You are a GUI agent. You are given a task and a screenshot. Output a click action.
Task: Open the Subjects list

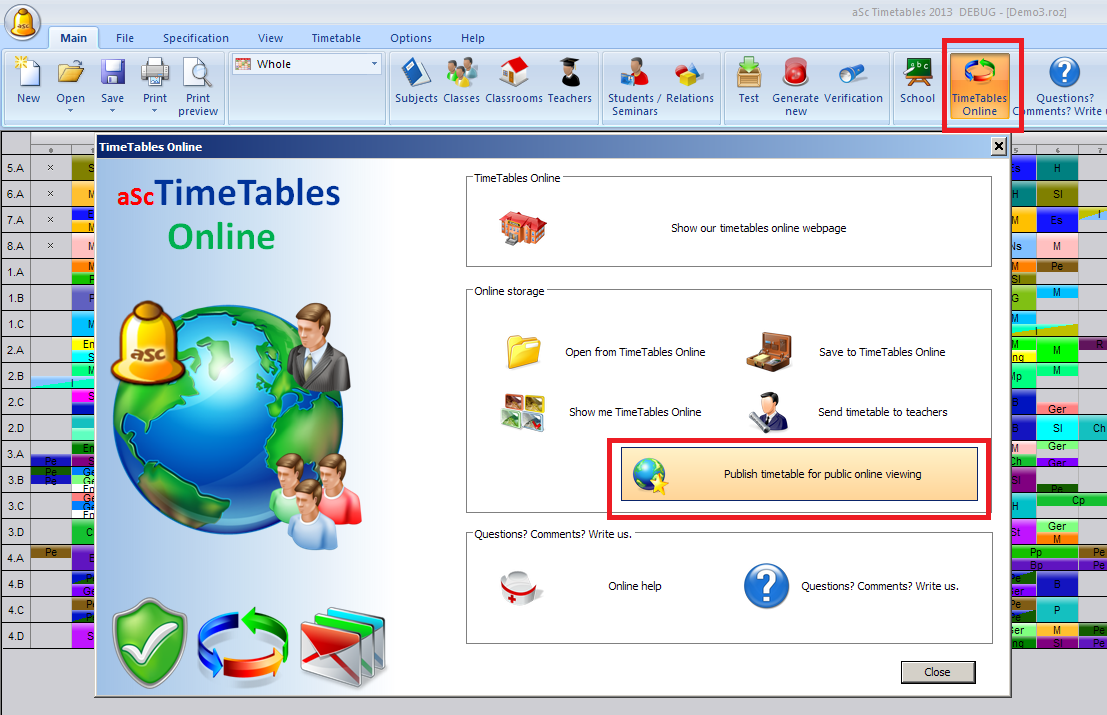click(x=417, y=81)
